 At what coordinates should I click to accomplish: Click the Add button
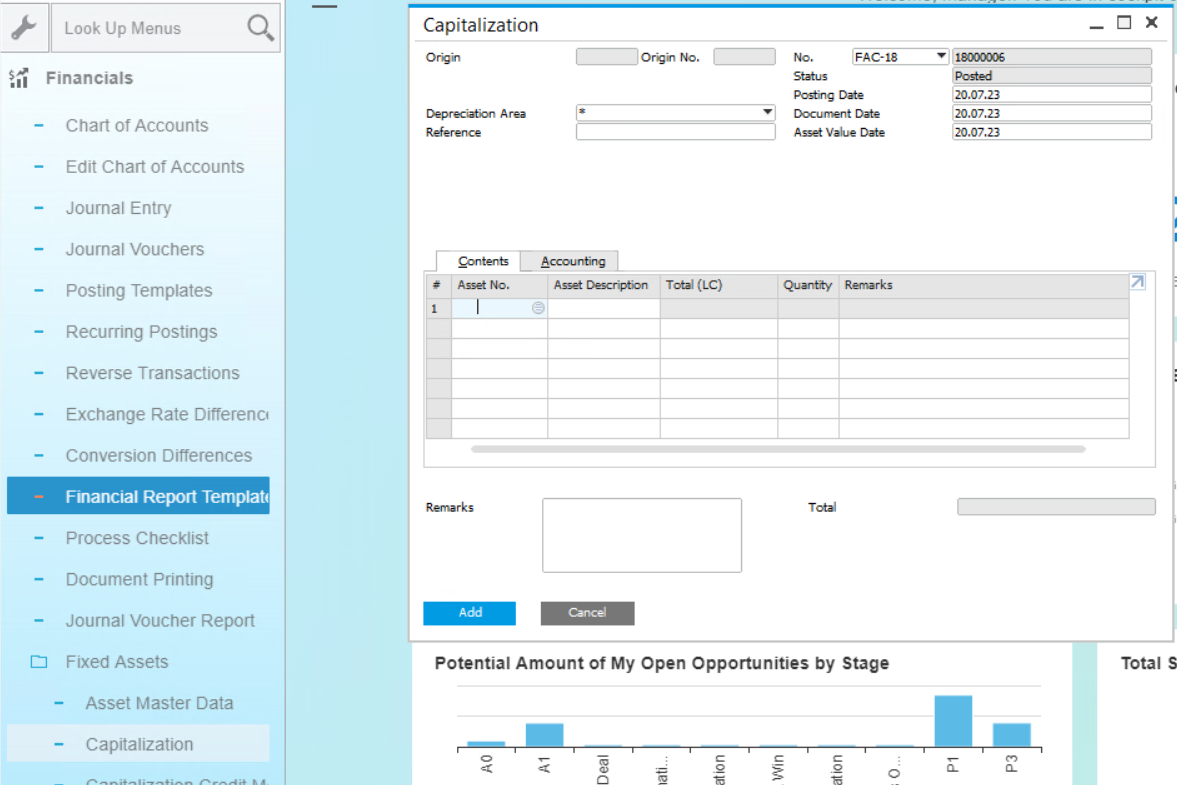tap(469, 613)
